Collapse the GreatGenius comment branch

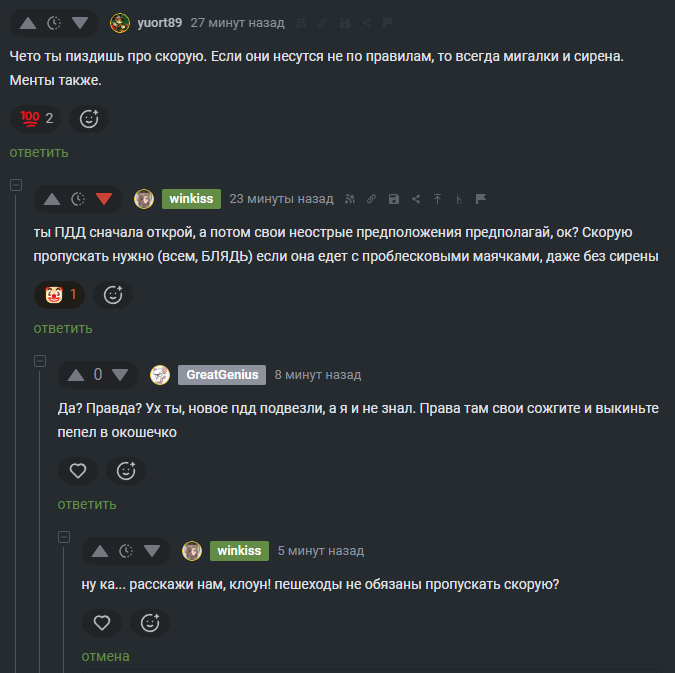pos(40,361)
